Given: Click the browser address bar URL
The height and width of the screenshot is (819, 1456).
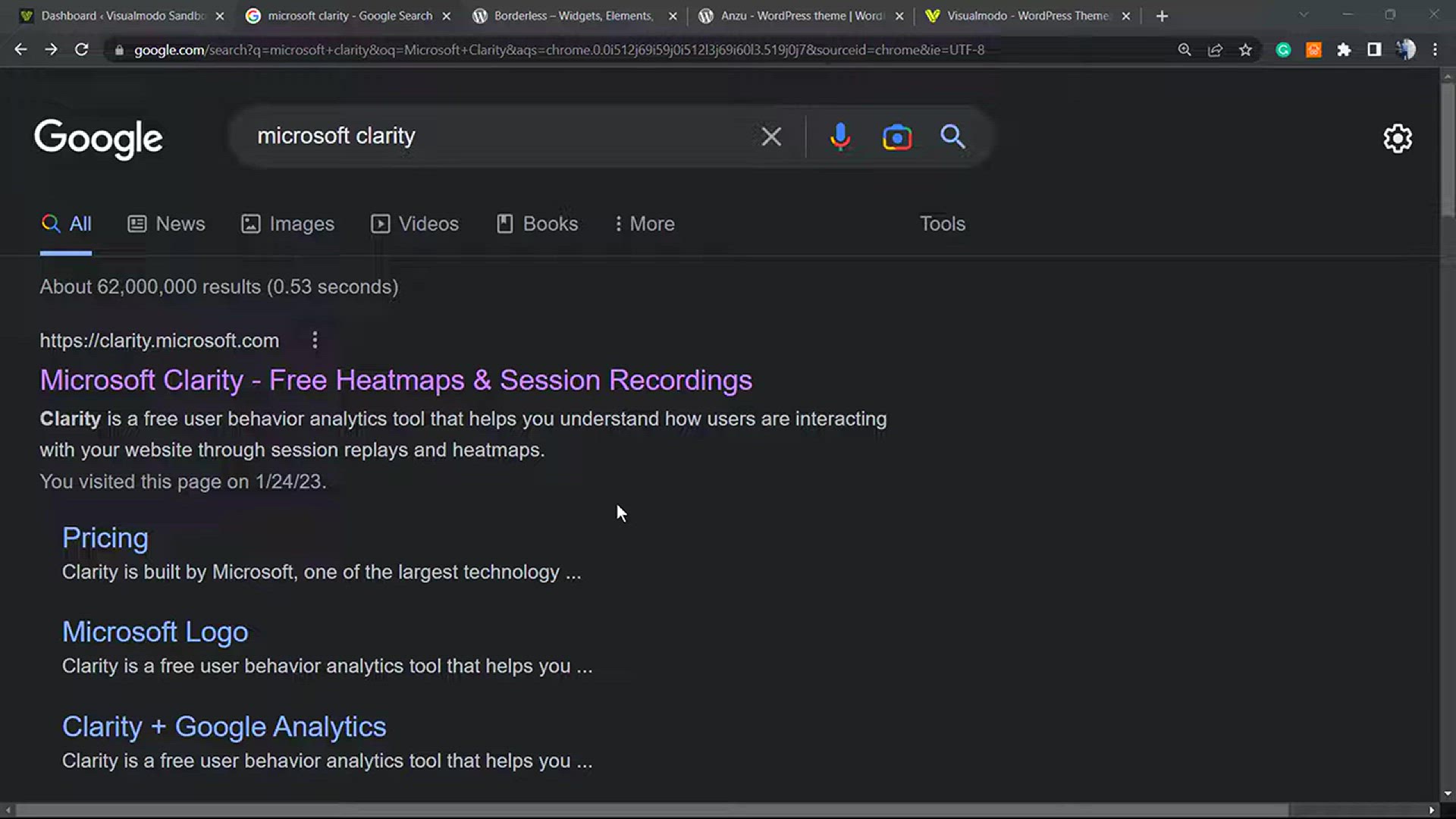Looking at the screenshot, I should tap(559, 50).
